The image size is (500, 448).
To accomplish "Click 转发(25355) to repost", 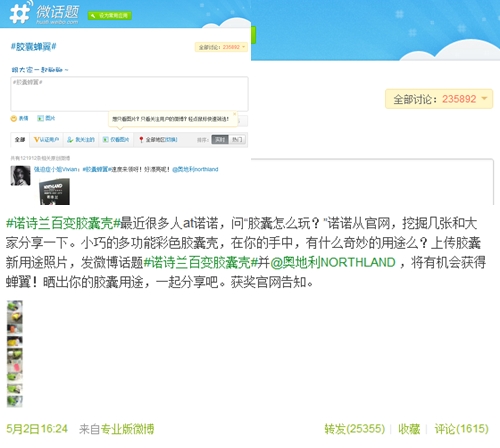I will (x=355, y=429).
